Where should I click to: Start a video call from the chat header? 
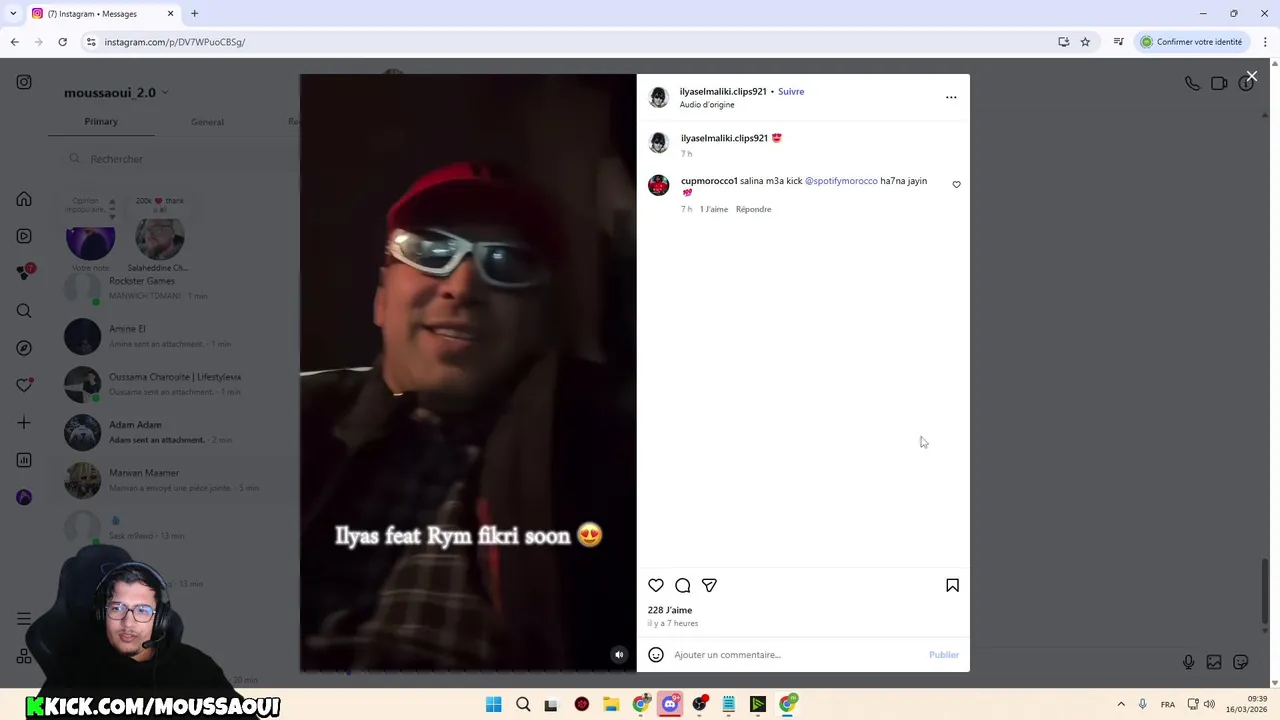coord(1219,84)
